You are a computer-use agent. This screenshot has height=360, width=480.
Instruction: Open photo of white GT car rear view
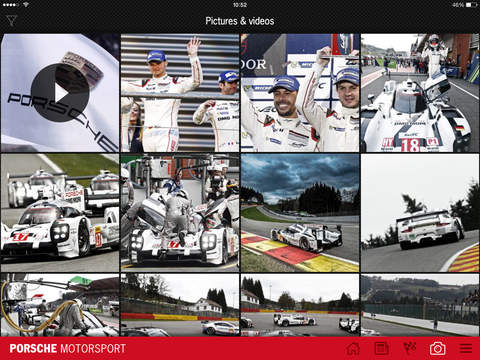tap(420, 213)
